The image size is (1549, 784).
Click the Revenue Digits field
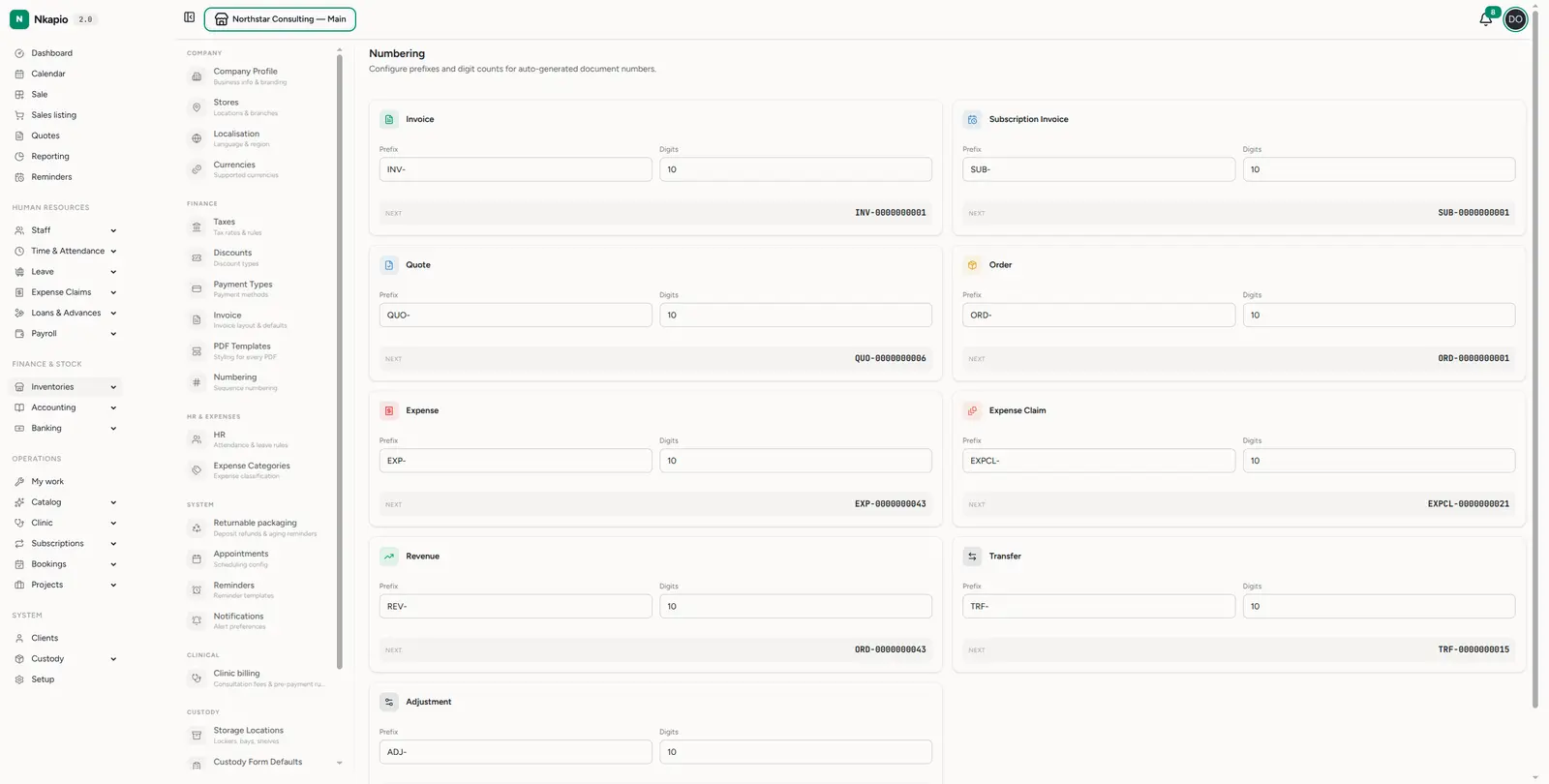[796, 607]
